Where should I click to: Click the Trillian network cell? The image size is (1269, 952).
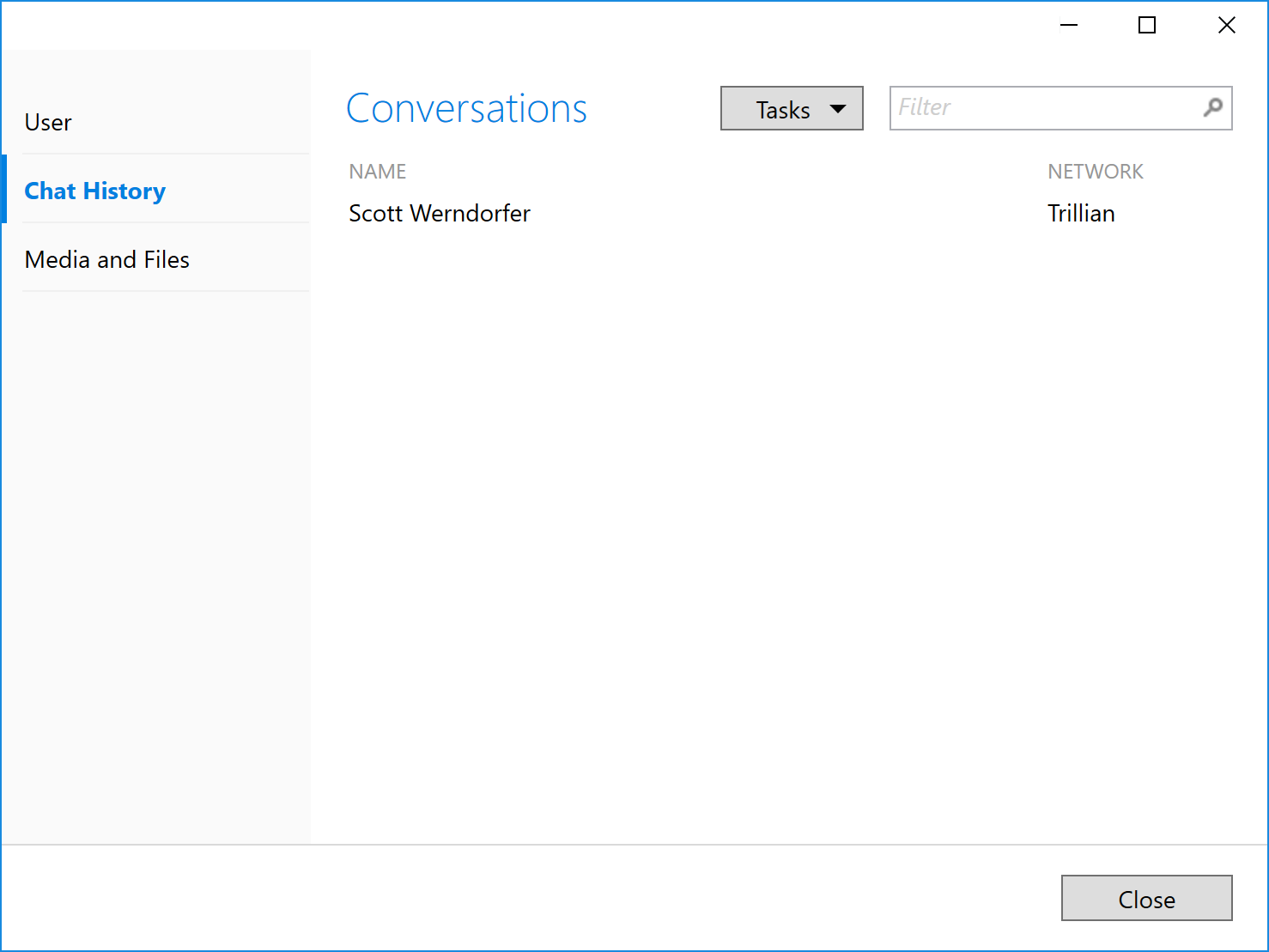coord(1081,213)
